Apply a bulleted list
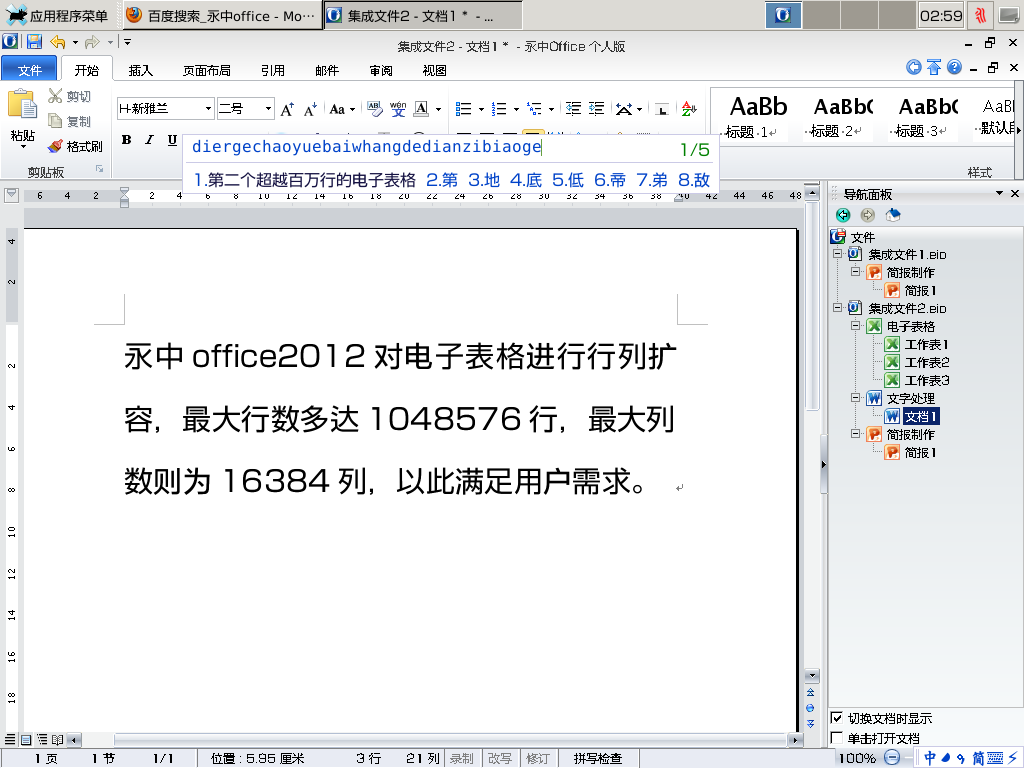 point(464,109)
